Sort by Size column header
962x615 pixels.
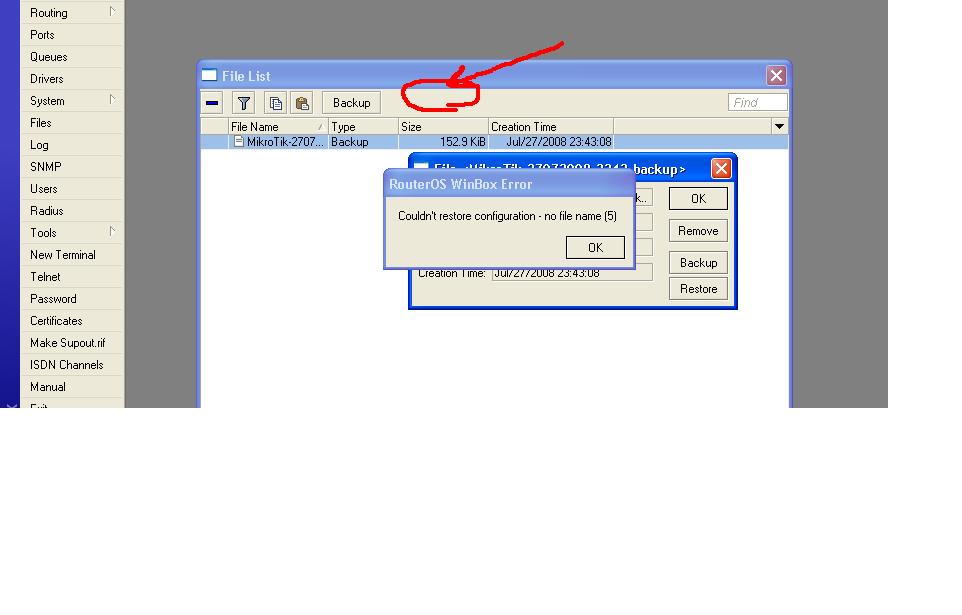444,126
